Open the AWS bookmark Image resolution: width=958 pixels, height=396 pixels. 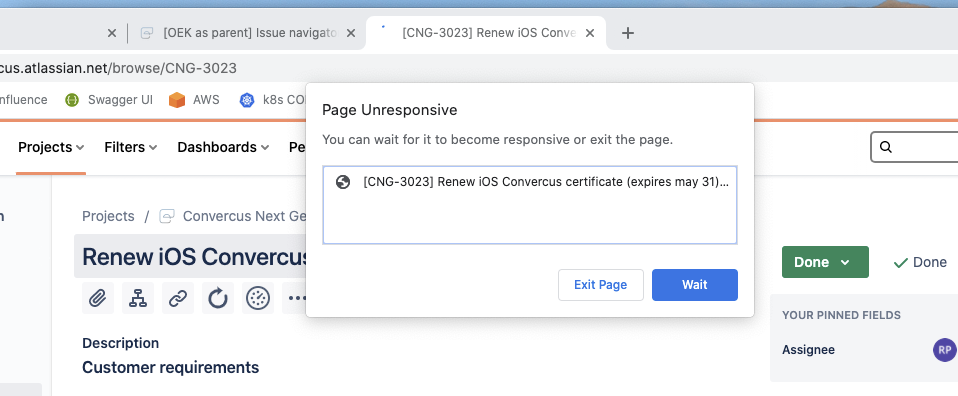(194, 100)
